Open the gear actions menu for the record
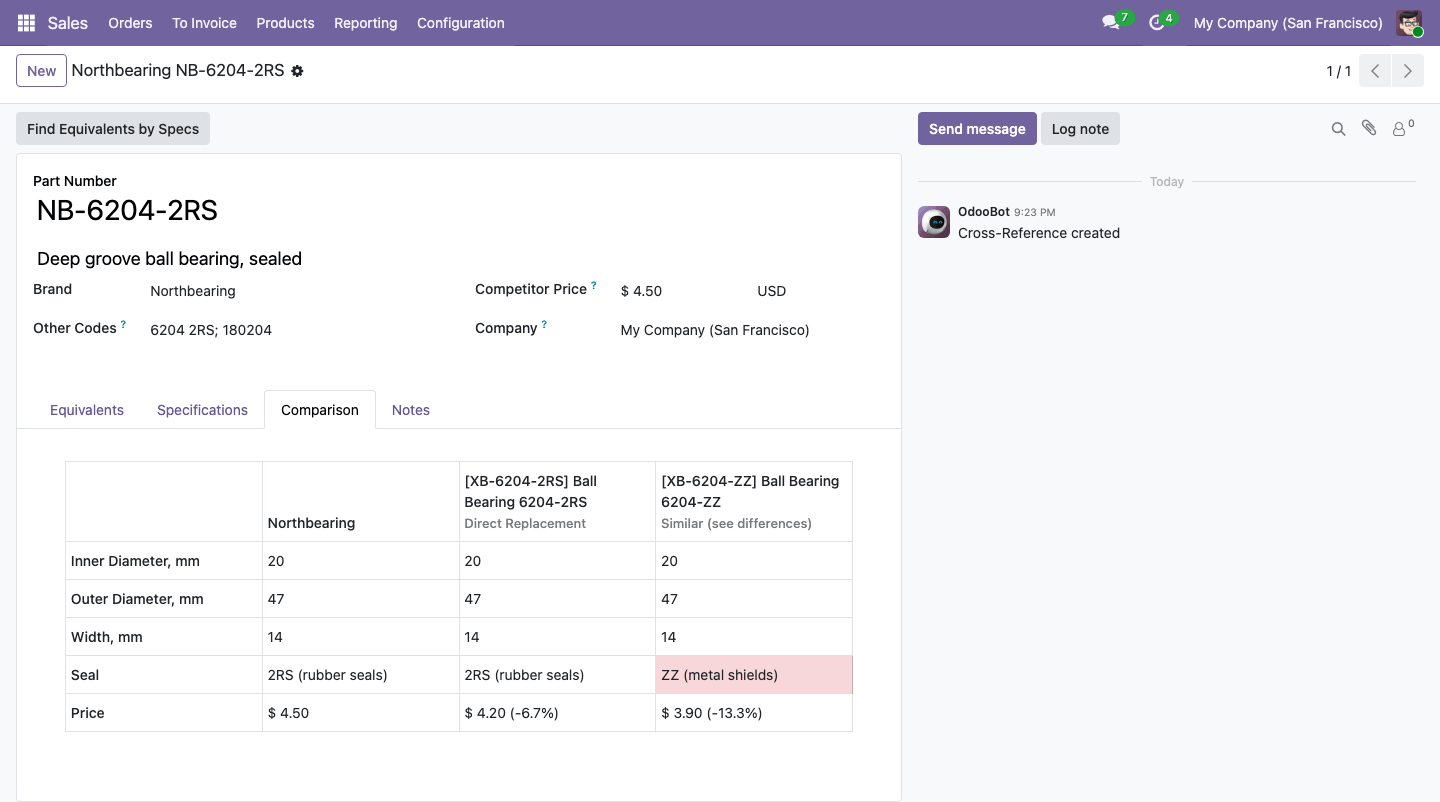Image resolution: width=1440 pixels, height=802 pixels. click(x=297, y=71)
